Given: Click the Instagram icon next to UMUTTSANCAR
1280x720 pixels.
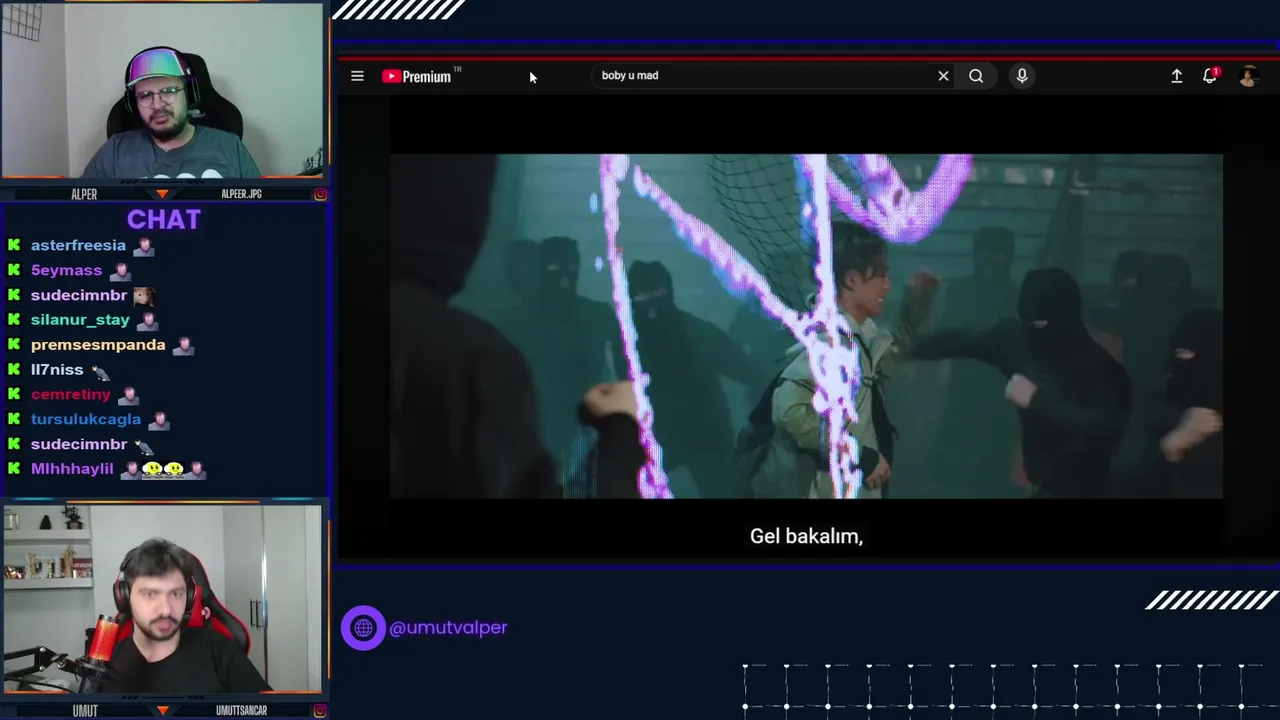Looking at the screenshot, I should [320, 711].
